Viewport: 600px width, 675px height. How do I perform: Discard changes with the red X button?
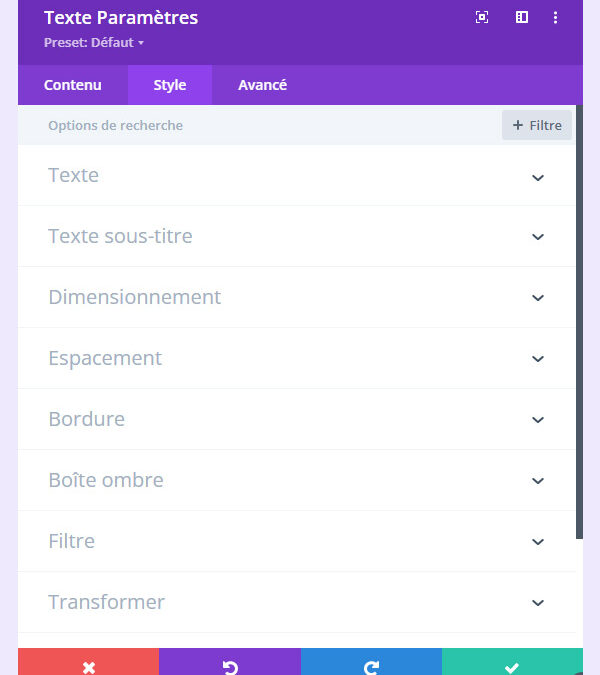pyautogui.click(x=88, y=666)
